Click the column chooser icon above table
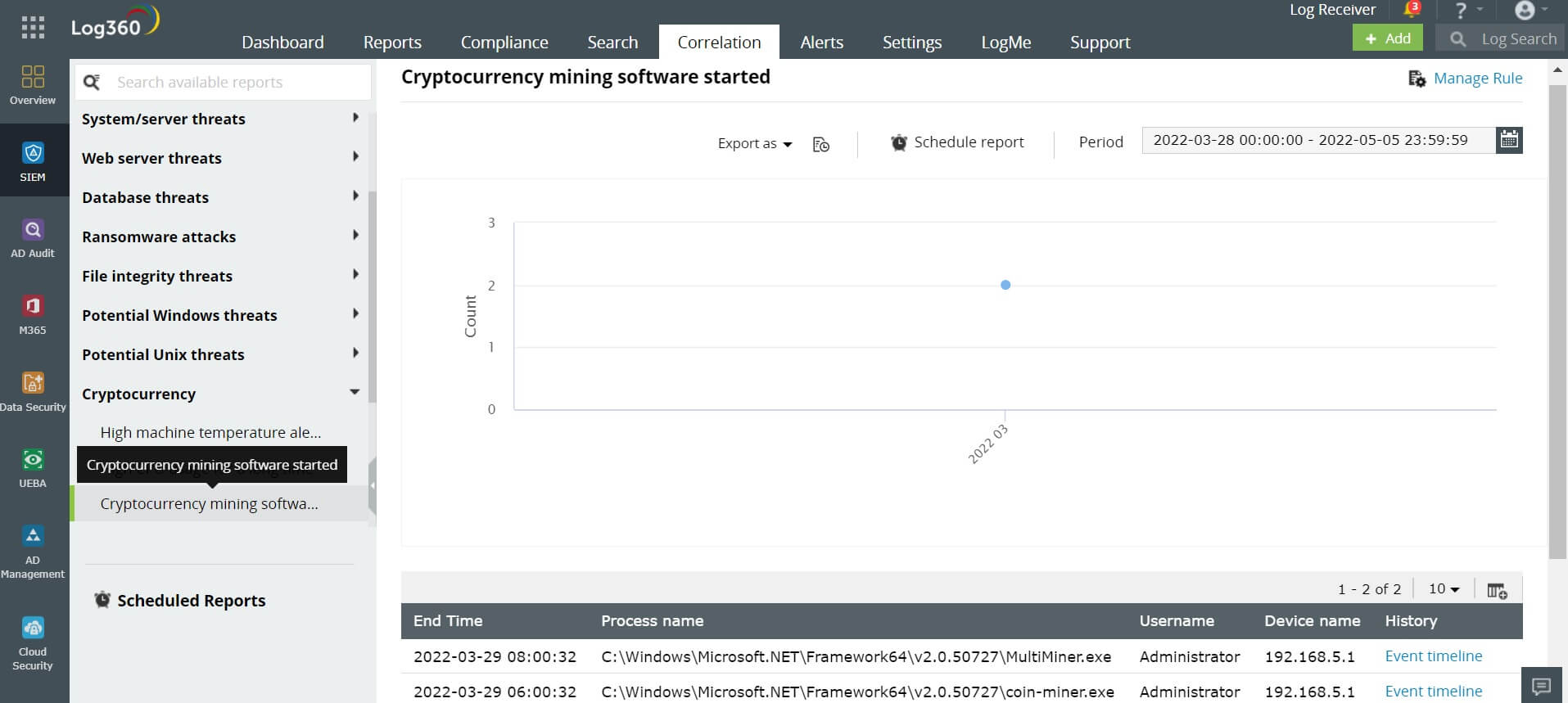The image size is (1568, 703). click(x=1497, y=590)
